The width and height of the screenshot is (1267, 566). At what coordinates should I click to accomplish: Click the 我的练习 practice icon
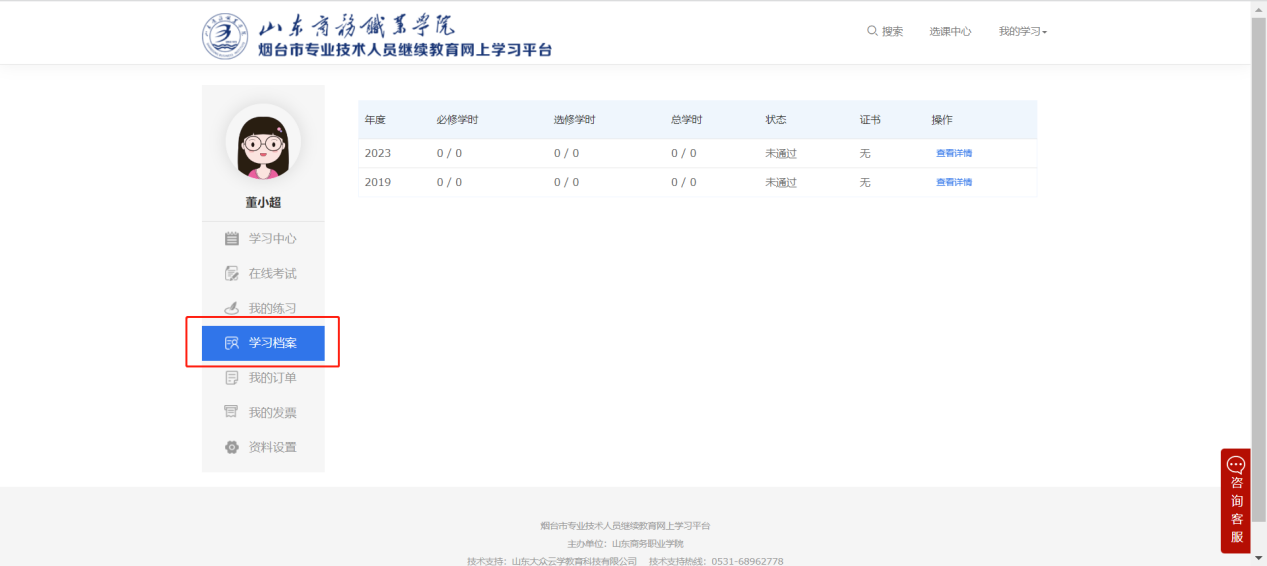pos(232,308)
